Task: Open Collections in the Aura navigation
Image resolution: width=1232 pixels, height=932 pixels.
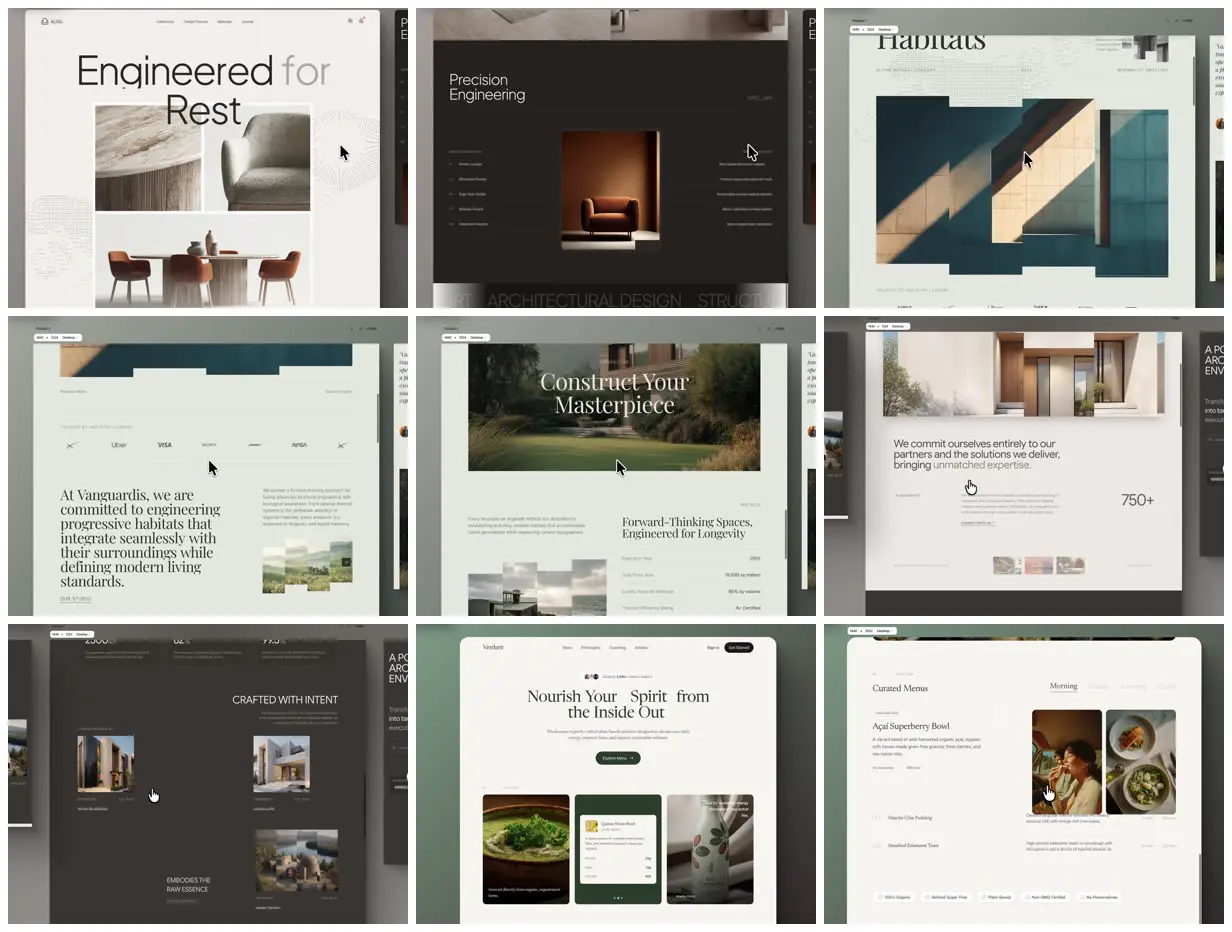Action: click(165, 21)
